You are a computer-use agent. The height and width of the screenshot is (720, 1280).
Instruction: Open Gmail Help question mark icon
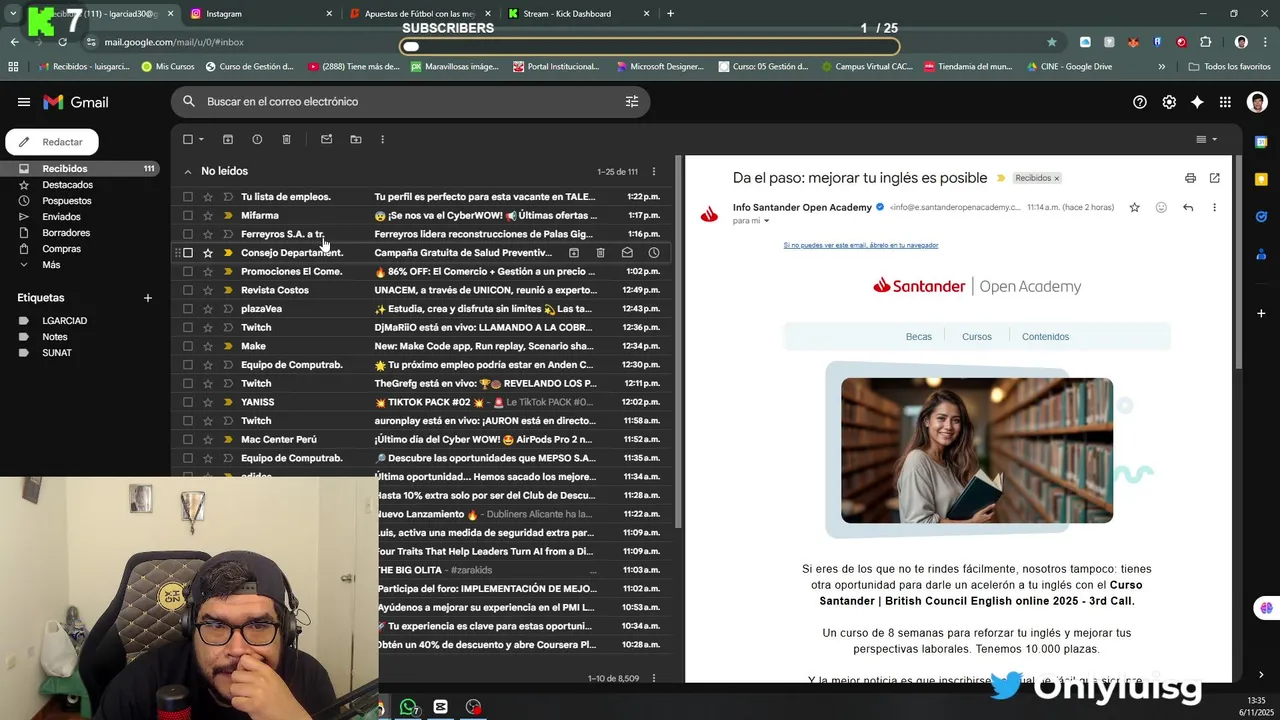coord(1140,102)
